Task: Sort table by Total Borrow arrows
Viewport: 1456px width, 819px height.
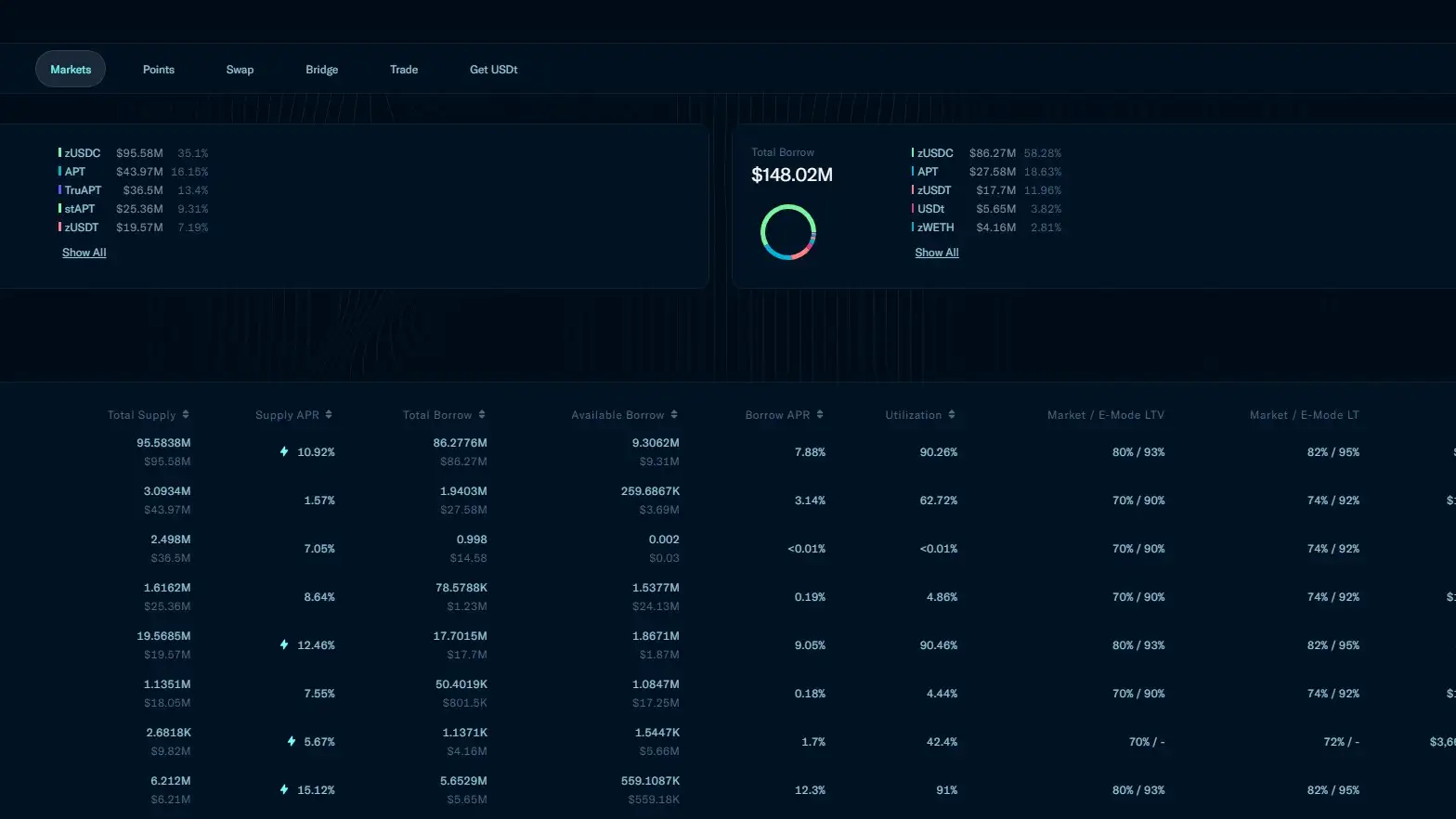Action: 482,415
